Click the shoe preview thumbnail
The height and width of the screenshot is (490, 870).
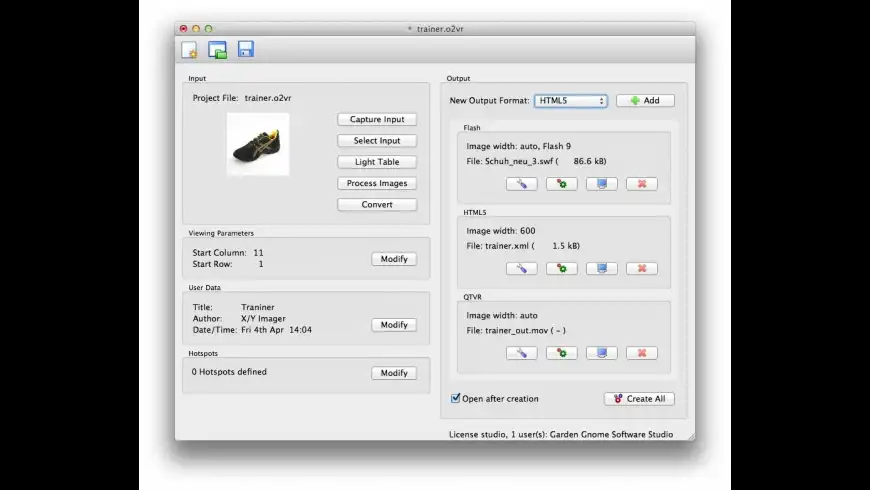tap(258, 145)
